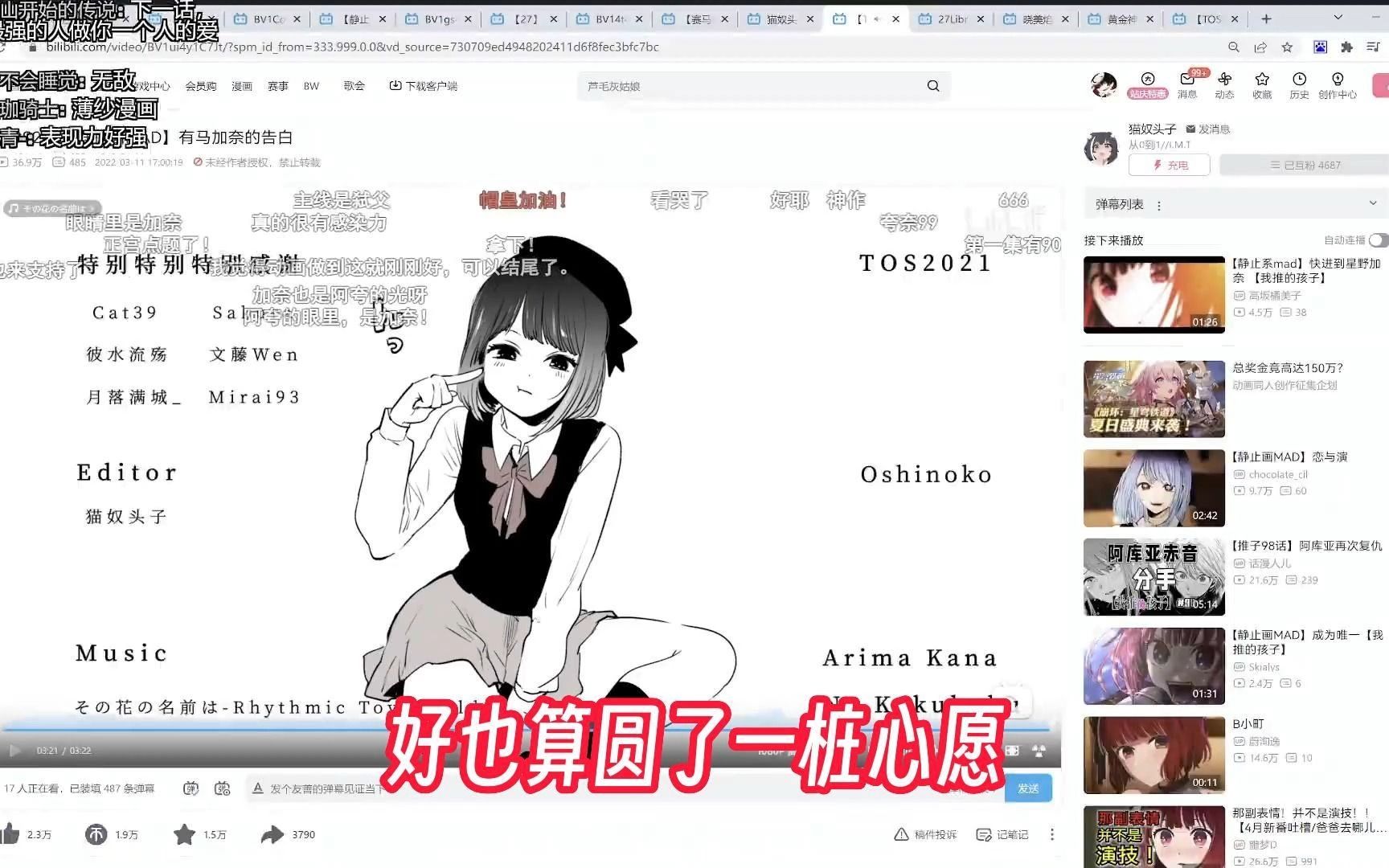Screen dimensions: 1389x868
Task: Open thumbnail of 快进到星野加奈 video
Action: coord(1154,294)
